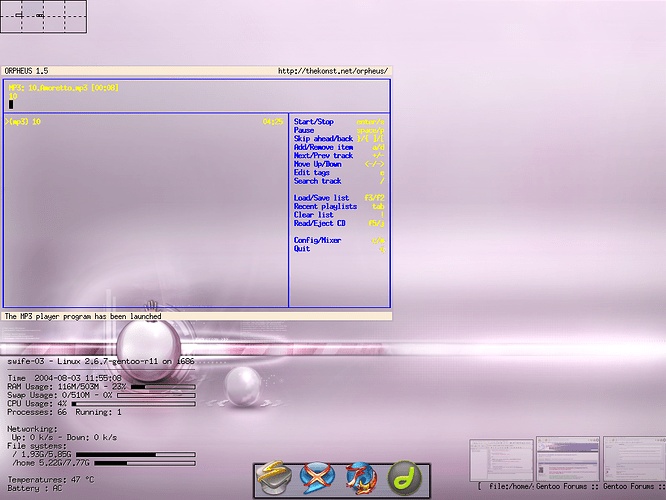Viewport: 666px width, 500px height.
Task: Launch Dreamweaver from the dock
Action: [x=403, y=477]
